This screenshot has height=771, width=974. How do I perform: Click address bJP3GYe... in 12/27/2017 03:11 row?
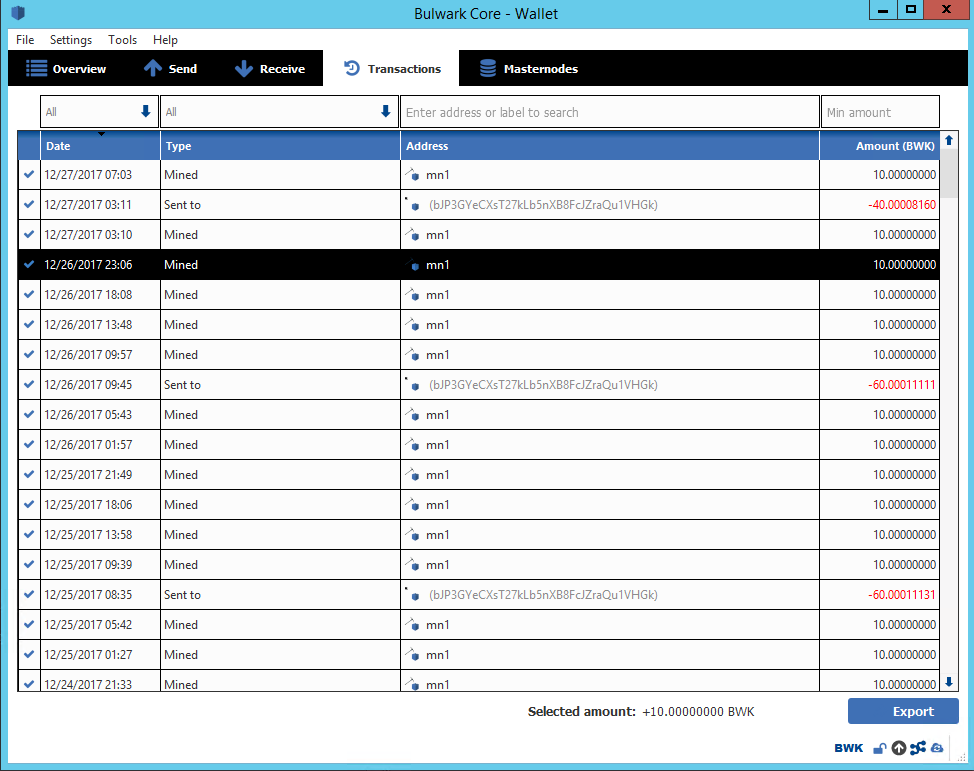coord(544,204)
